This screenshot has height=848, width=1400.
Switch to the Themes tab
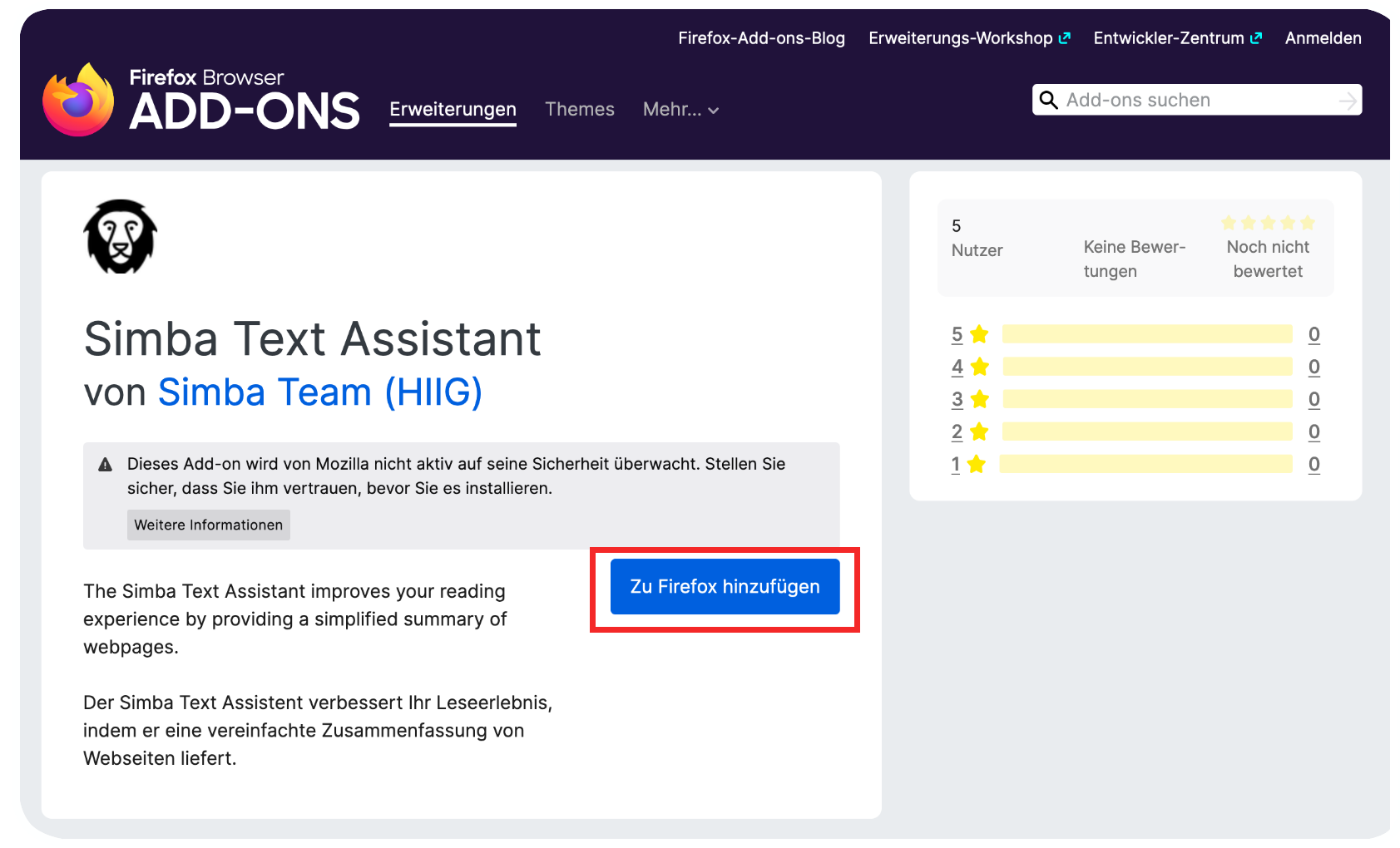[580, 110]
